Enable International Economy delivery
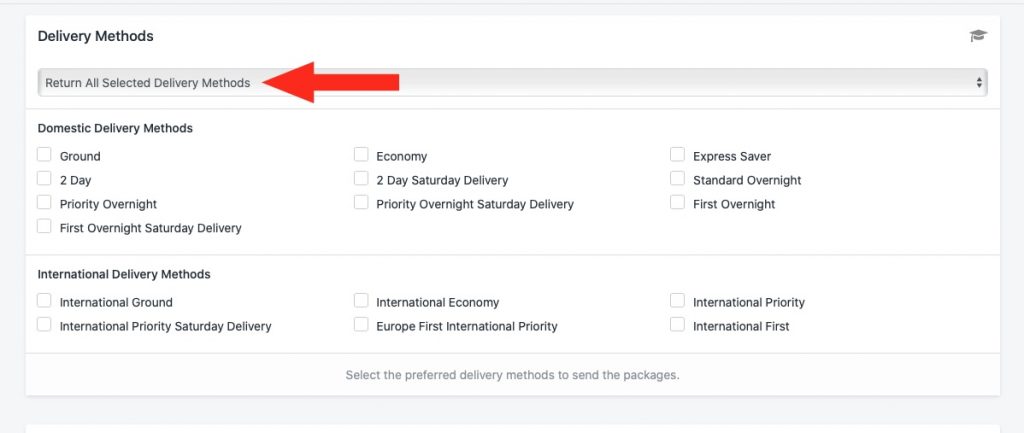Viewport: 1024px width, 433px height. 361,300
